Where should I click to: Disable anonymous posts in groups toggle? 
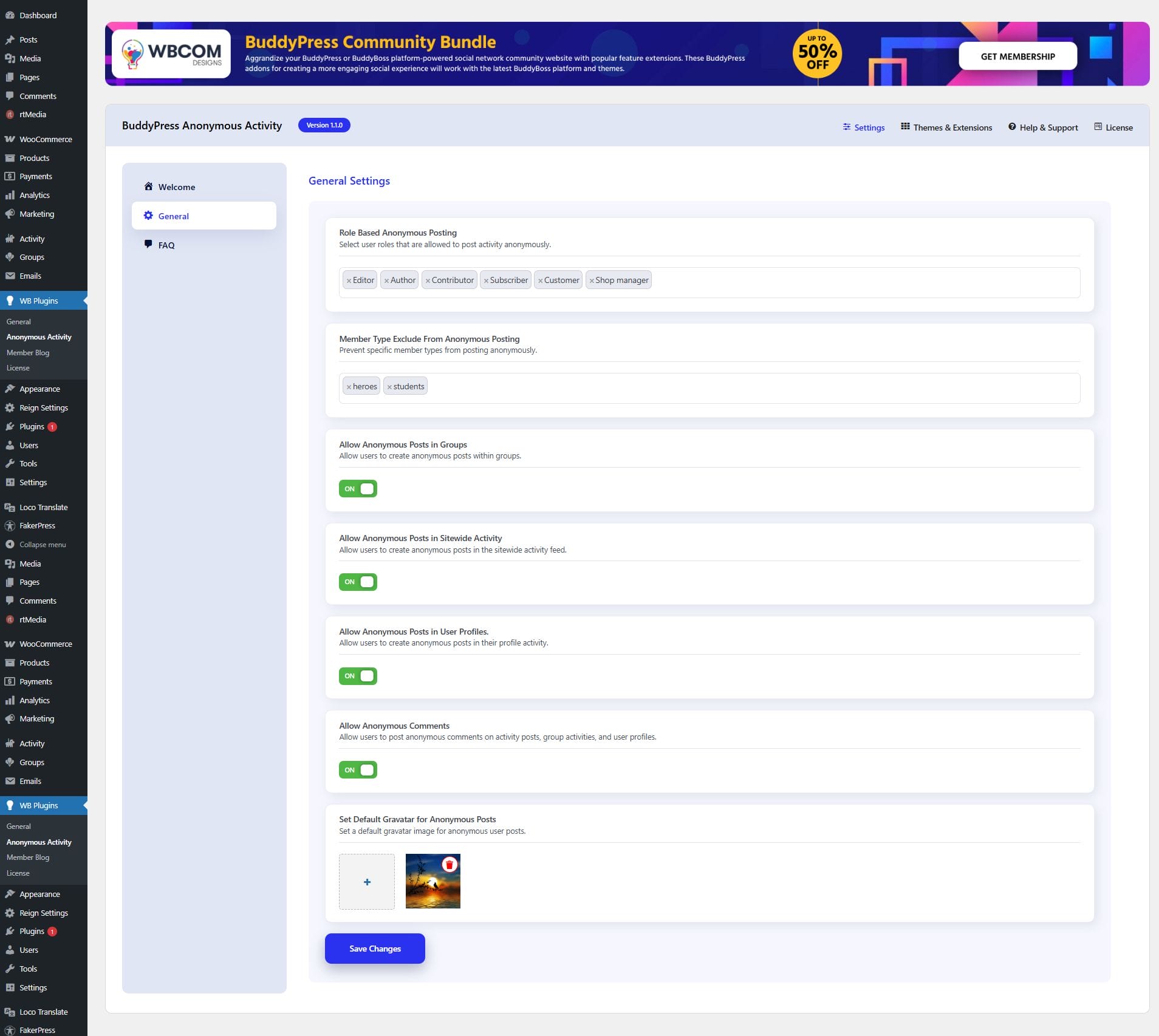point(358,489)
